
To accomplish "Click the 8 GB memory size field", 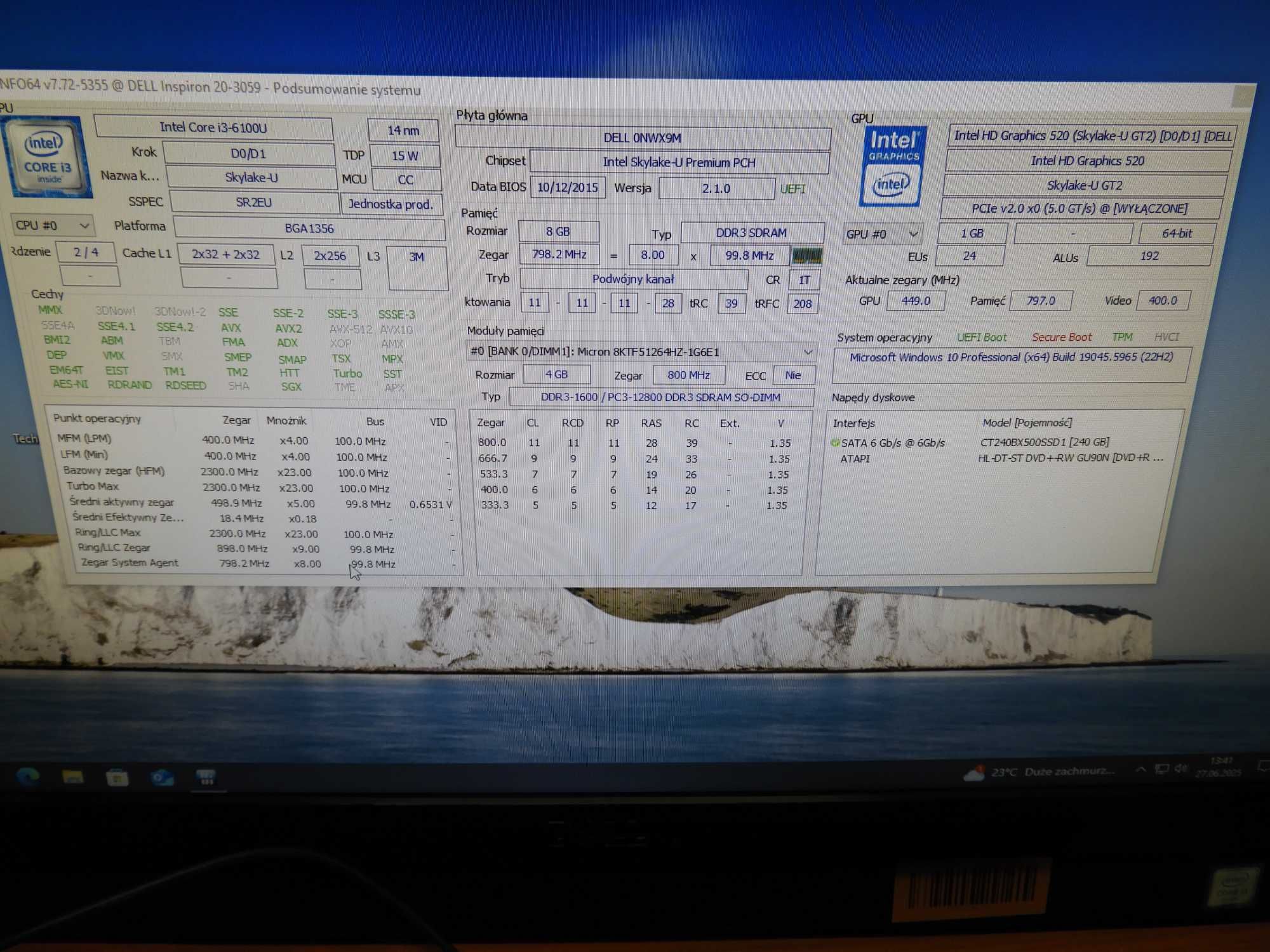I will click(x=558, y=232).
